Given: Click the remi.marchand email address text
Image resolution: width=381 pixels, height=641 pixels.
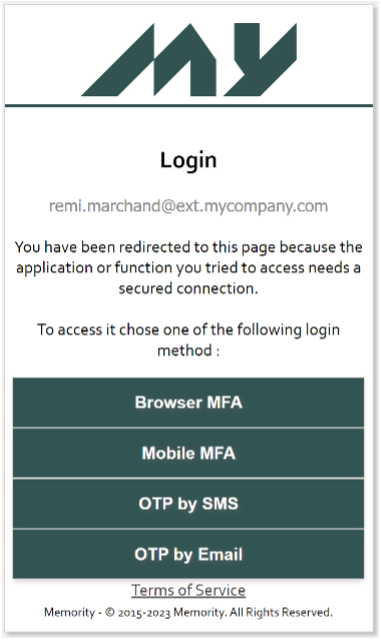Looking at the screenshot, I should coord(188,206).
